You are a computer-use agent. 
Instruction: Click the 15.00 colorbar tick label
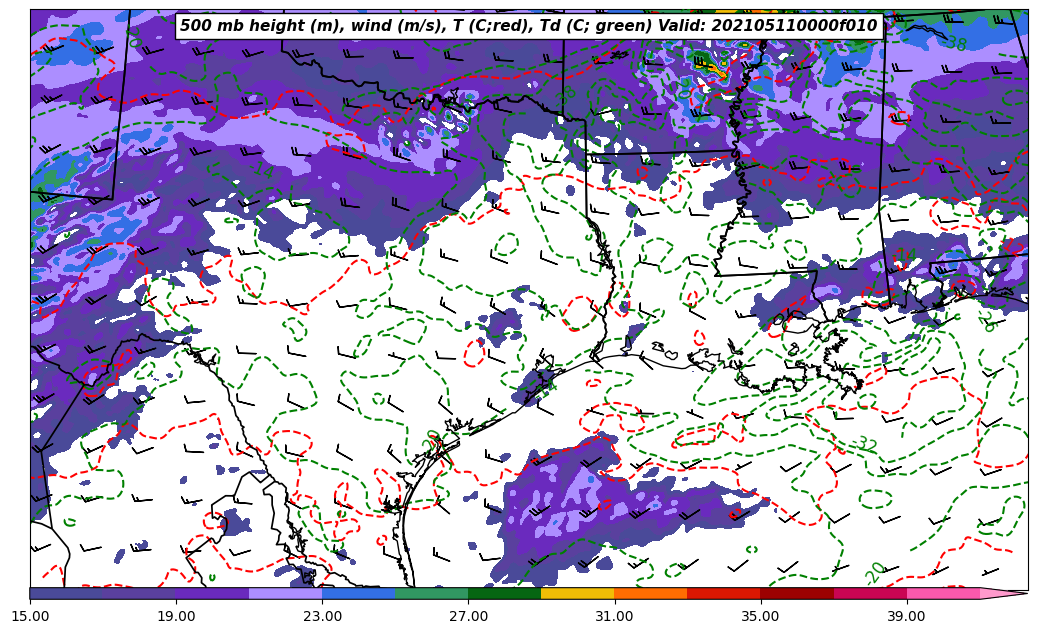pyautogui.click(x=30, y=617)
